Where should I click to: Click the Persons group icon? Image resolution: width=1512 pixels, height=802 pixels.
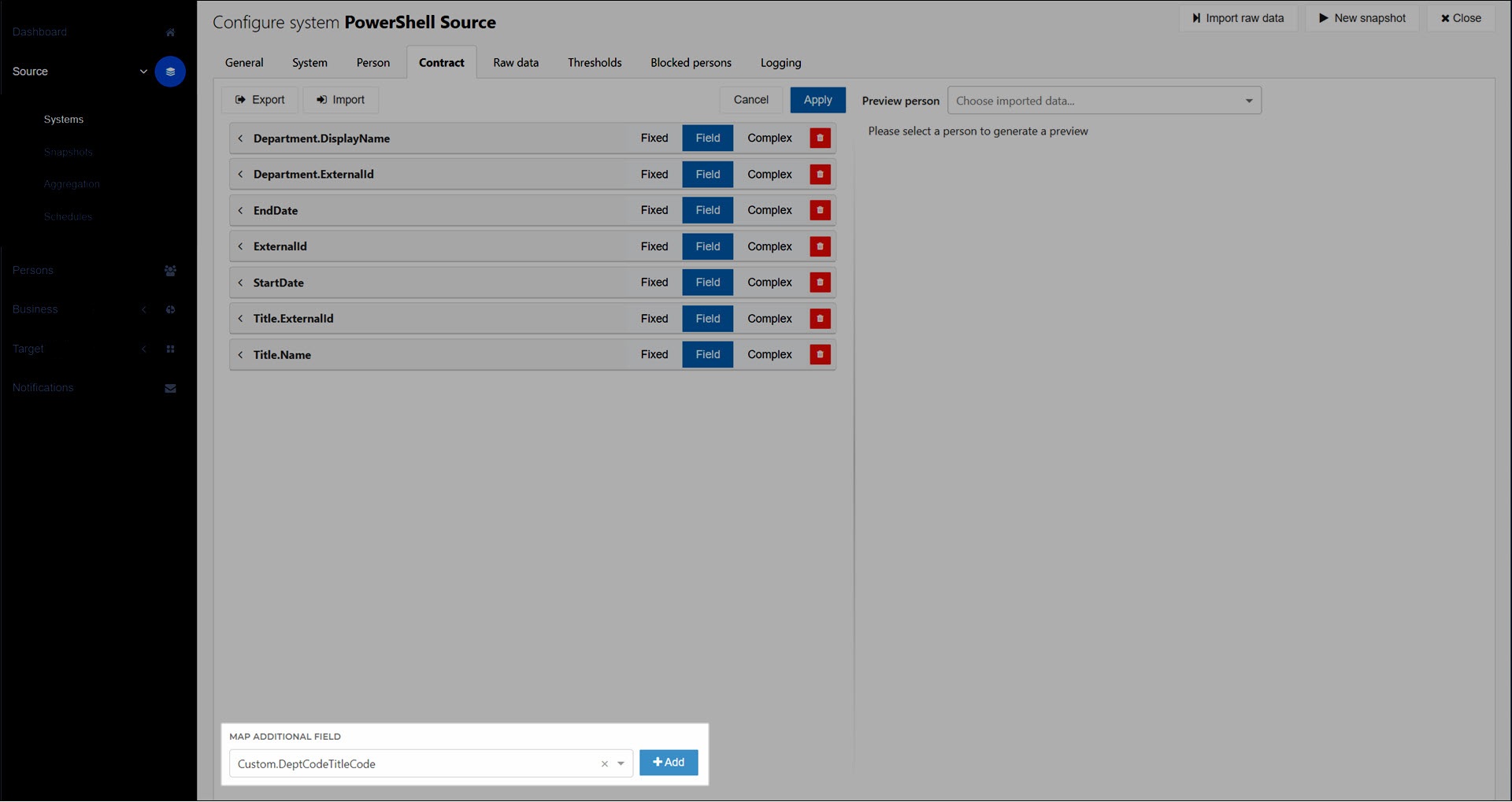coord(170,271)
